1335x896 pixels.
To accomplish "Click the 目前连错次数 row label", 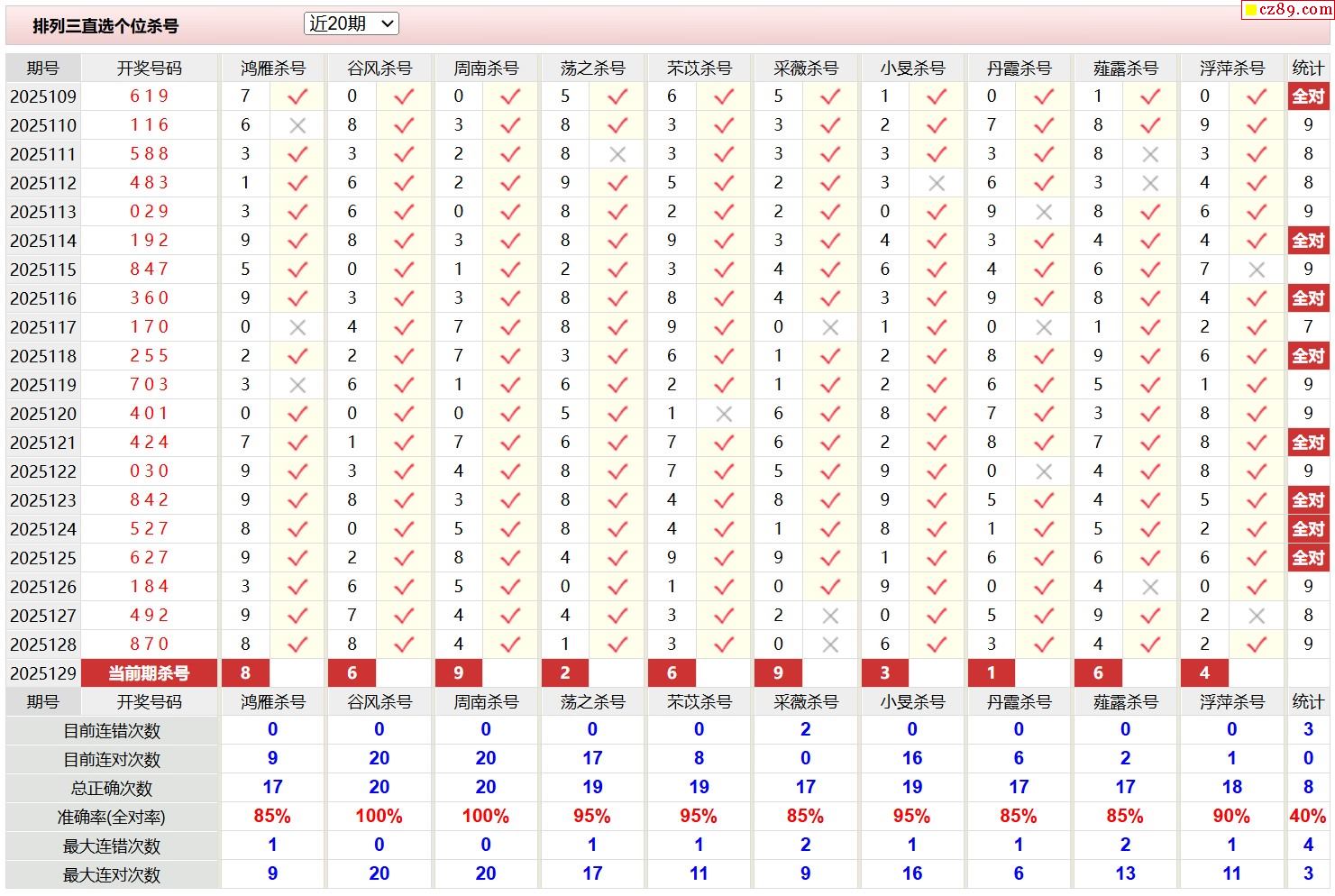I will (x=112, y=731).
